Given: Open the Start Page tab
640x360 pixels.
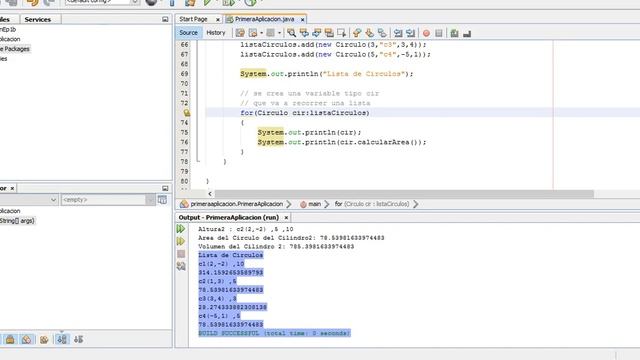Looking at the screenshot, I should click(193, 19).
